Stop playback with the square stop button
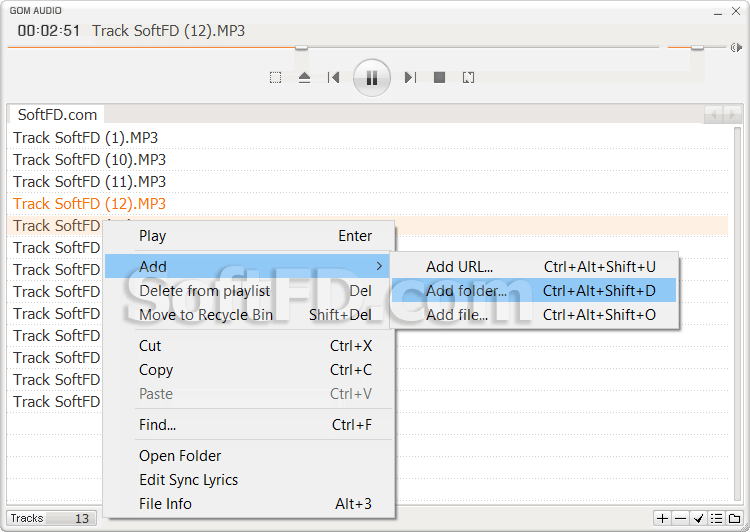Viewport: 750px width, 532px height. click(x=439, y=78)
